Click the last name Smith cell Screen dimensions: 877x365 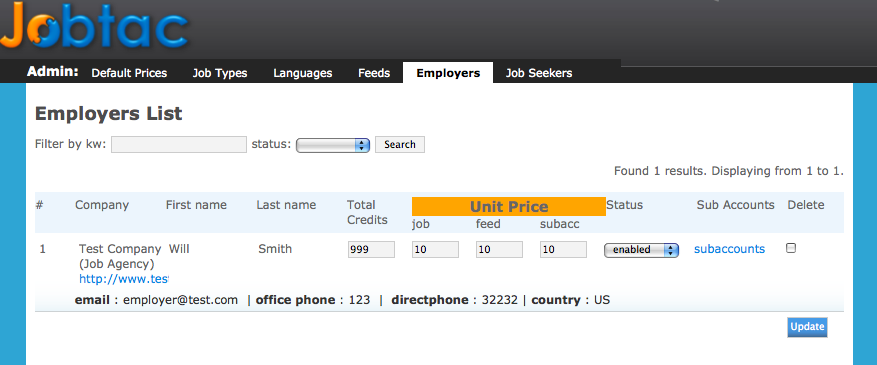pos(275,249)
